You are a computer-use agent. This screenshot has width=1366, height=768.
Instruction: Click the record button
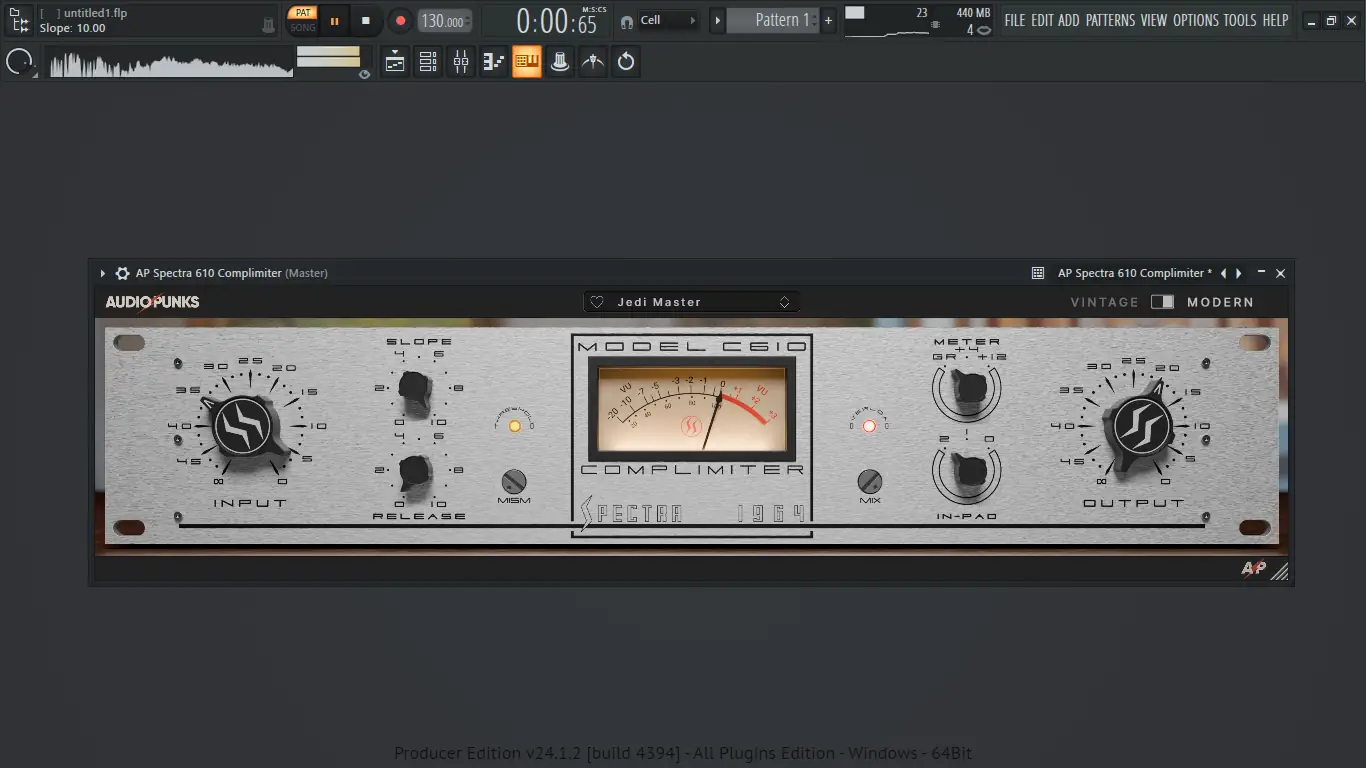tap(399, 20)
